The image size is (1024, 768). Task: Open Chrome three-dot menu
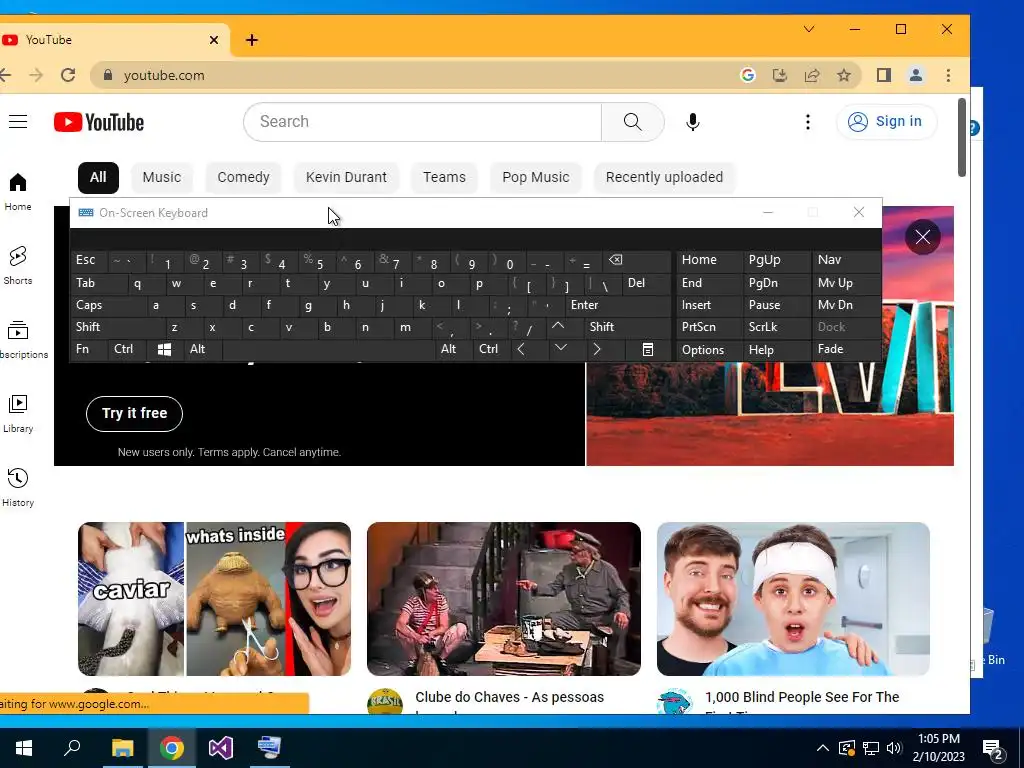click(948, 75)
